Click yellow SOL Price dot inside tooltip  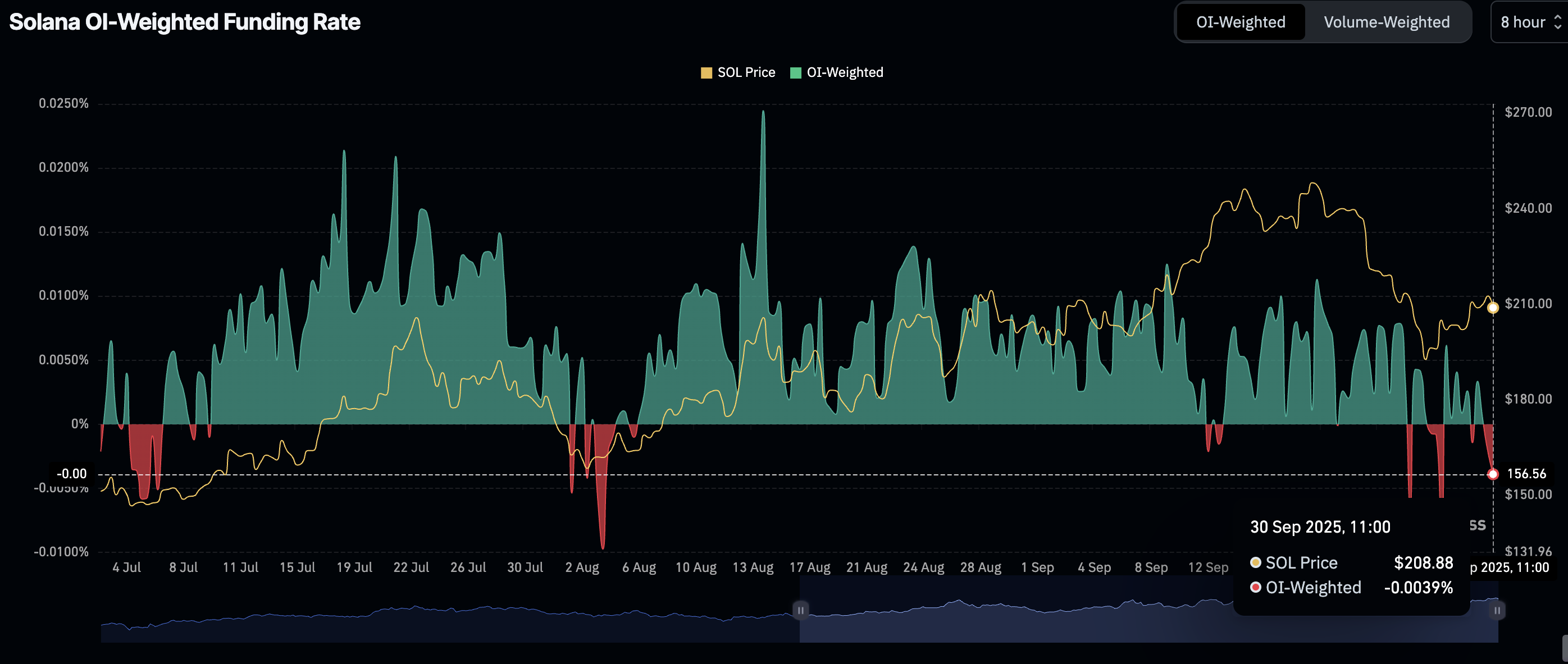coord(1255,562)
